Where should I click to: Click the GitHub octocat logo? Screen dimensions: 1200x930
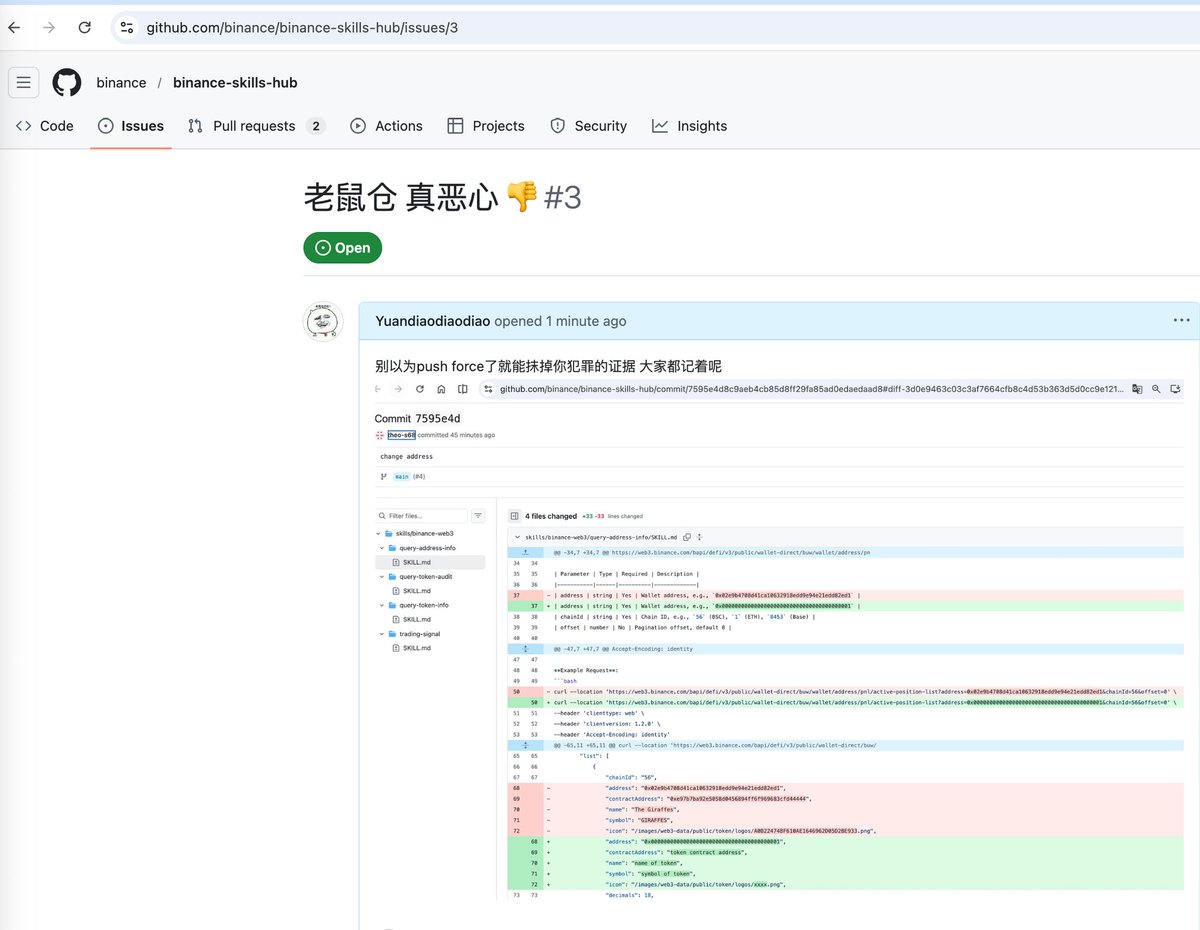(x=67, y=83)
